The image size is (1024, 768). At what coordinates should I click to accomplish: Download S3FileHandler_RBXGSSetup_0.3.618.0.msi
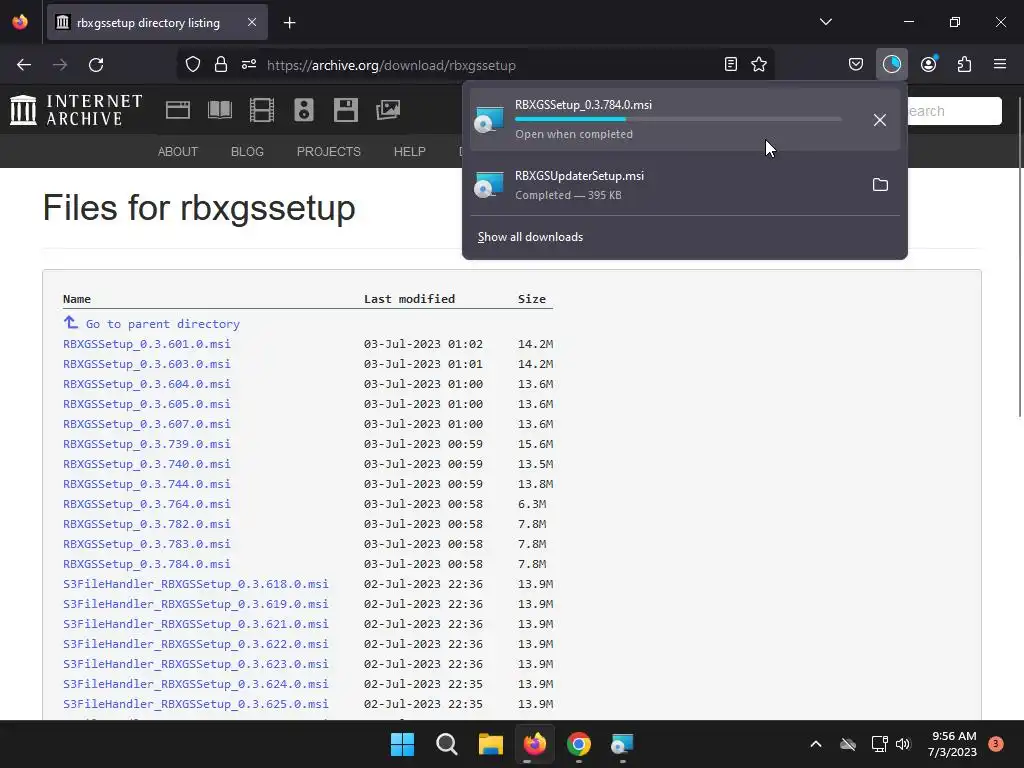click(x=195, y=584)
